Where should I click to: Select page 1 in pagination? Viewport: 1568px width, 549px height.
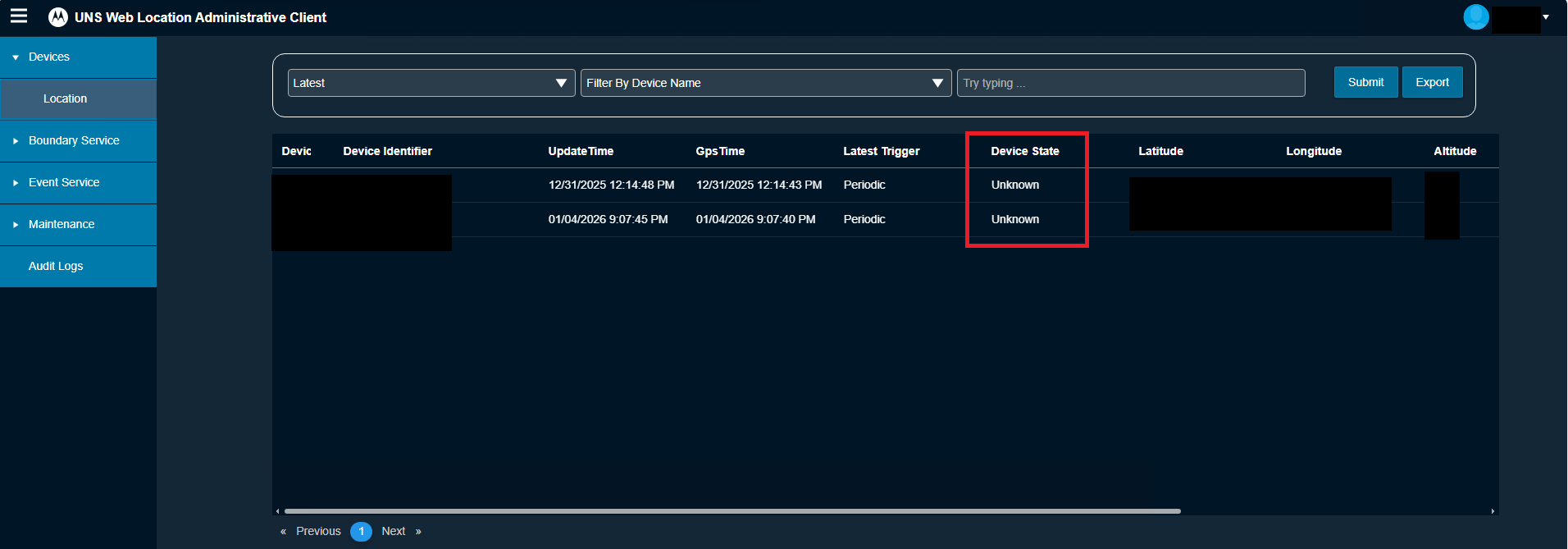click(361, 531)
